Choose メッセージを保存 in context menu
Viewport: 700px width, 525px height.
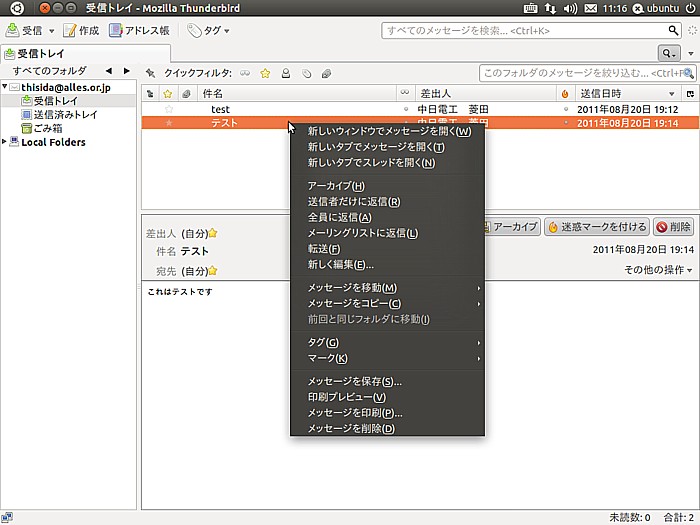click(388, 381)
